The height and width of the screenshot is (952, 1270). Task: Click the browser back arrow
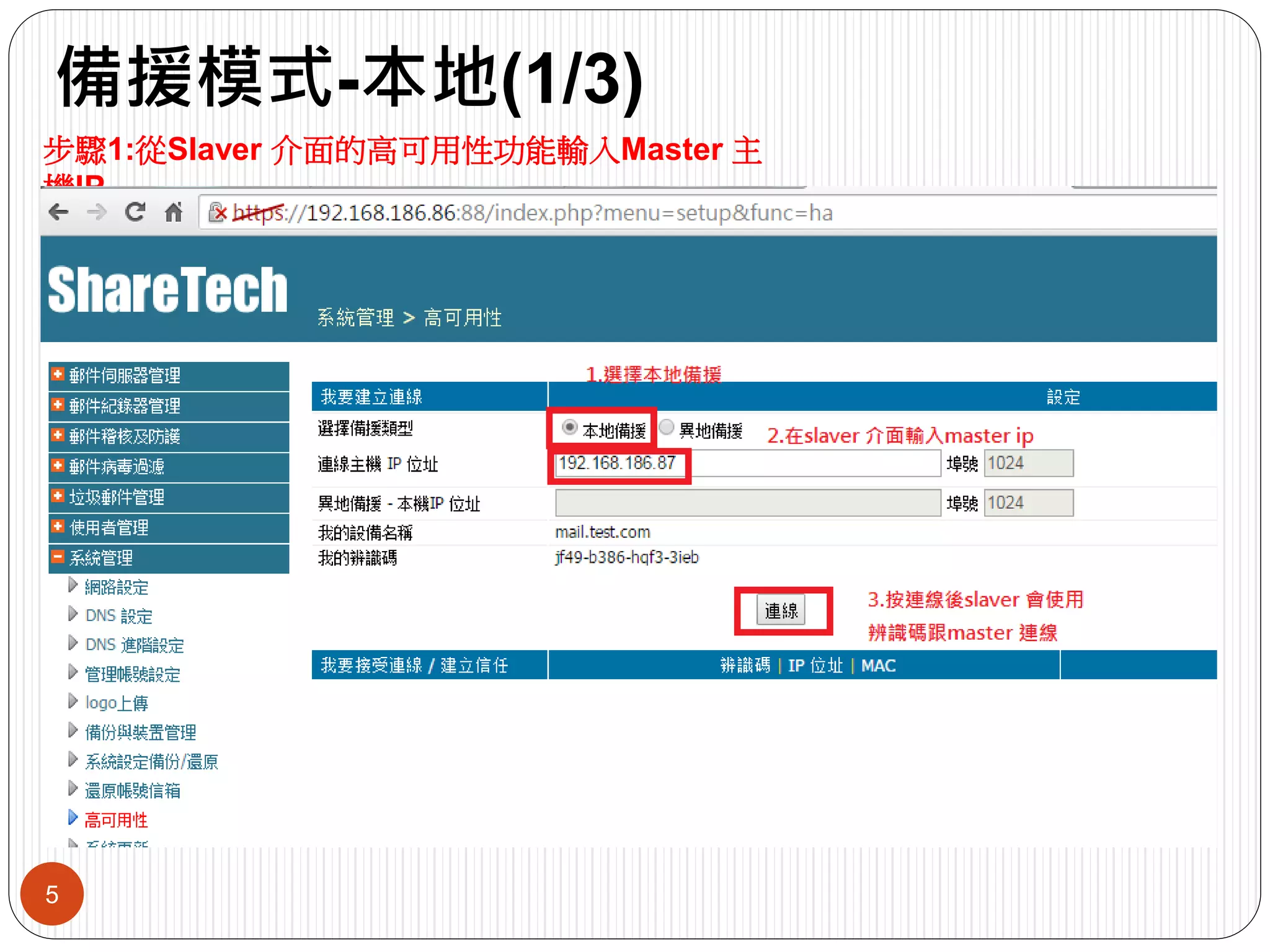pos(58,213)
